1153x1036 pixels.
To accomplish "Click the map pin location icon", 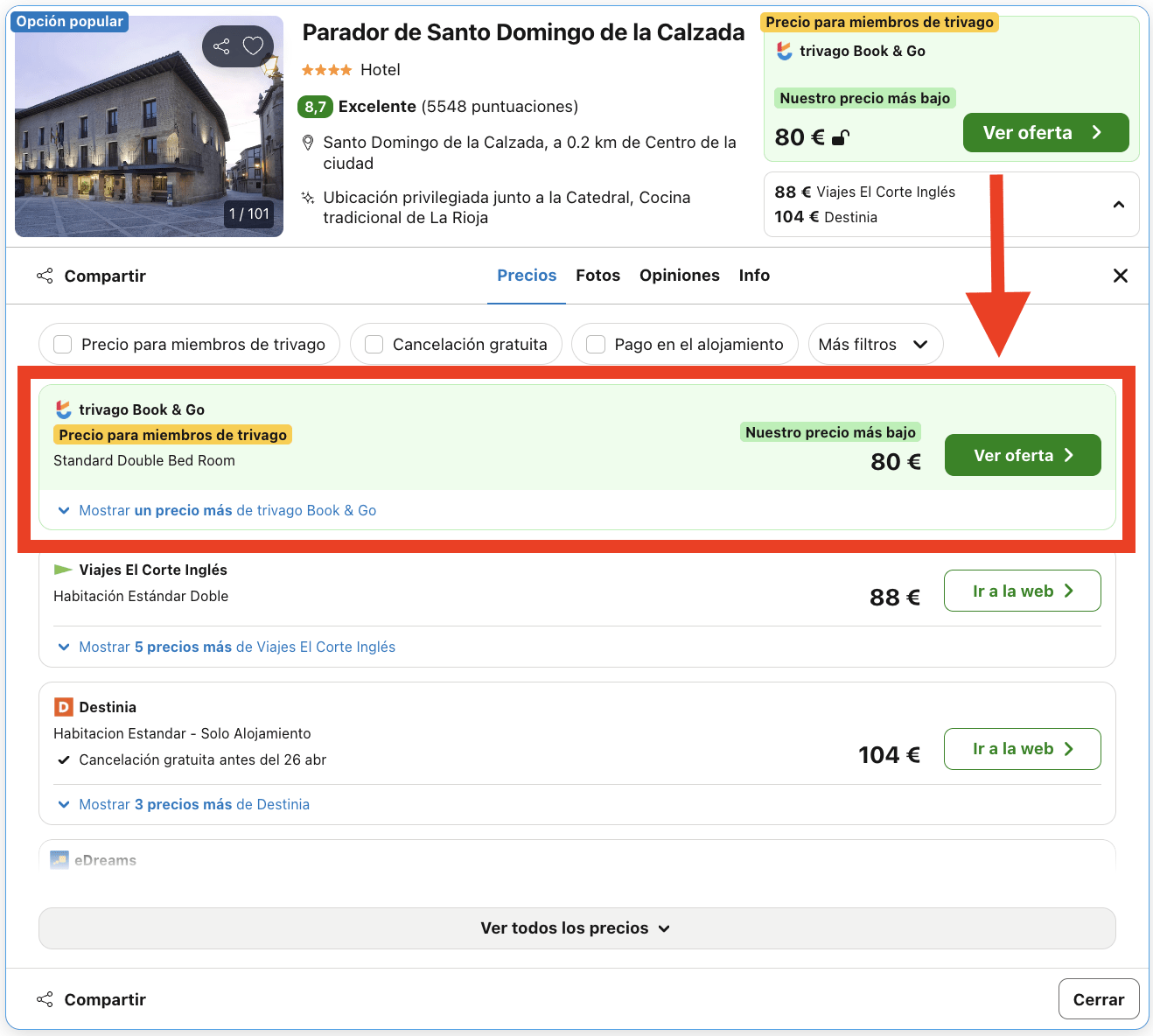I will [x=308, y=143].
